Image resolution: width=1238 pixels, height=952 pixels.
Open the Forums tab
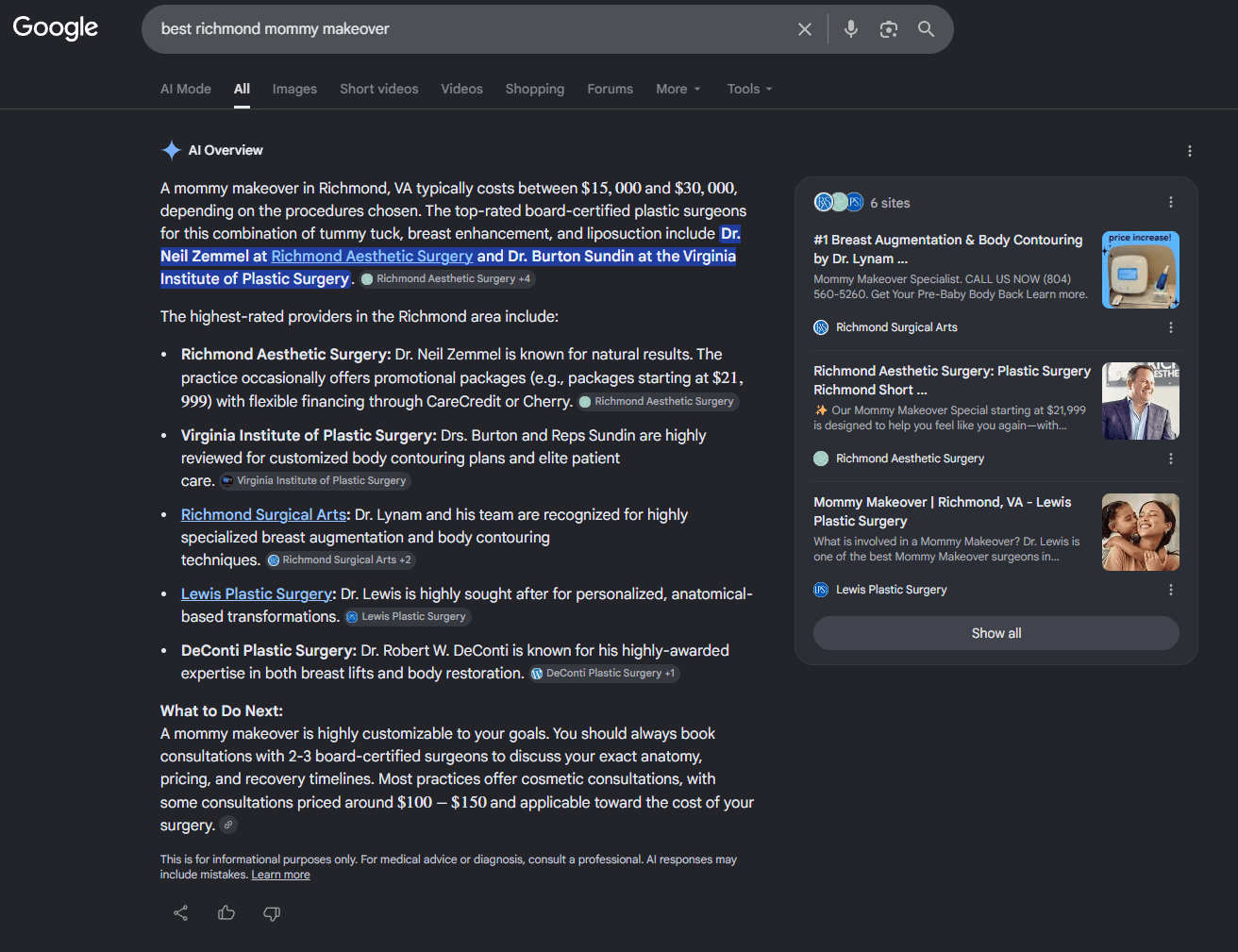click(611, 89)
